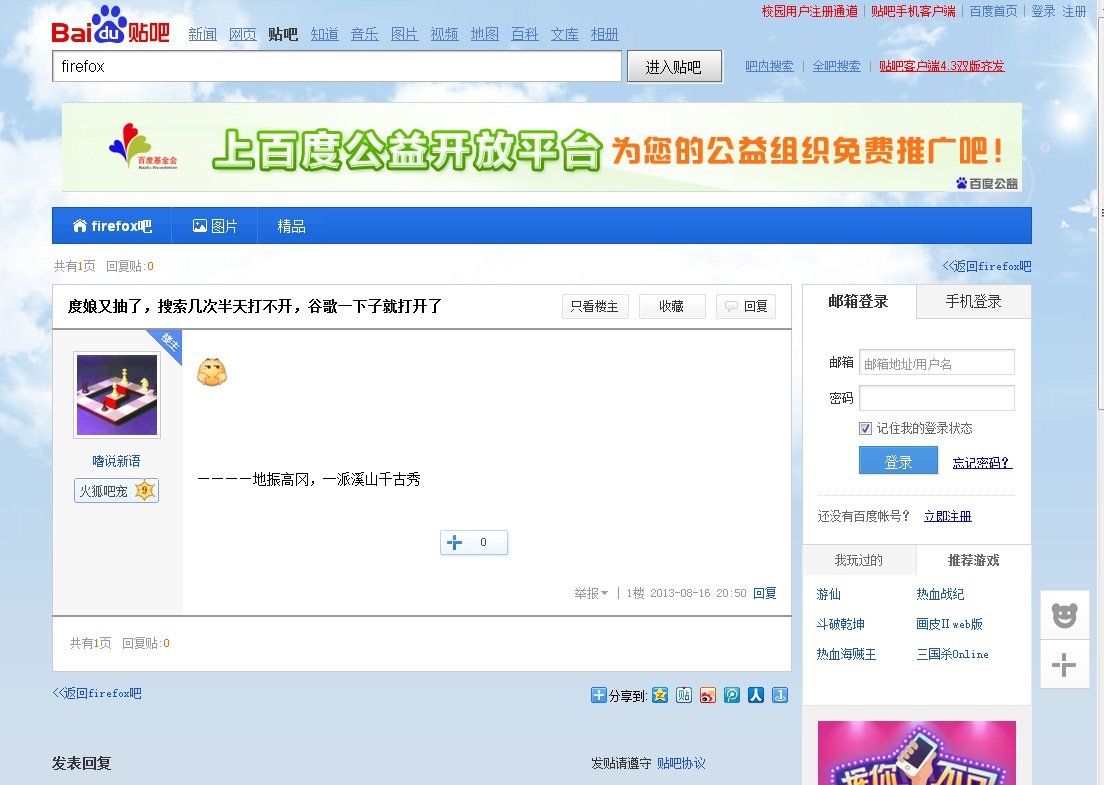
Task: Click the top-right 注册 link
Action: [x=1074, y=11]
